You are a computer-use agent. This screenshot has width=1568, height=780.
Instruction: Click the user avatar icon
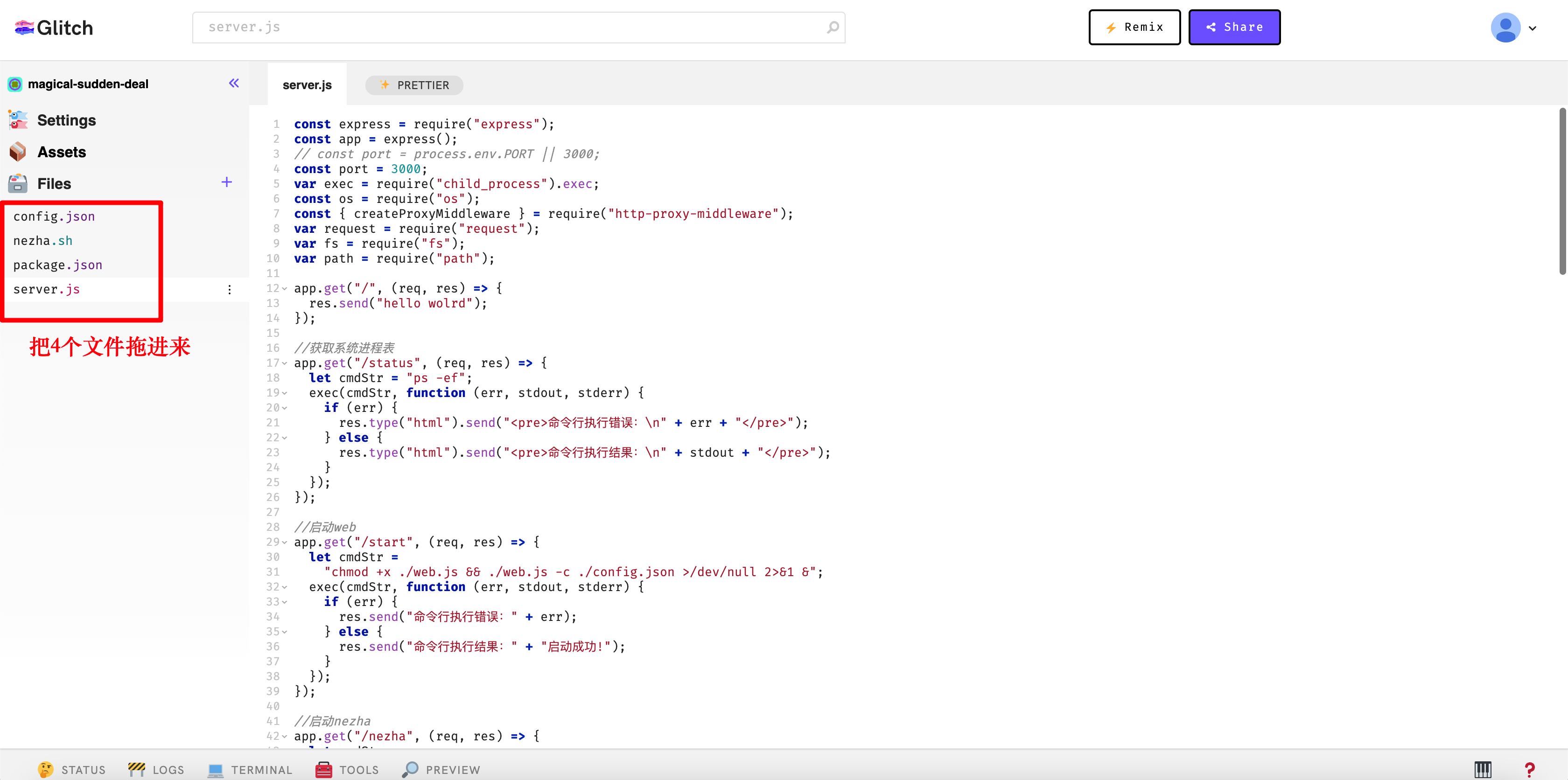pyautogui.click(x=1505, y=28)
